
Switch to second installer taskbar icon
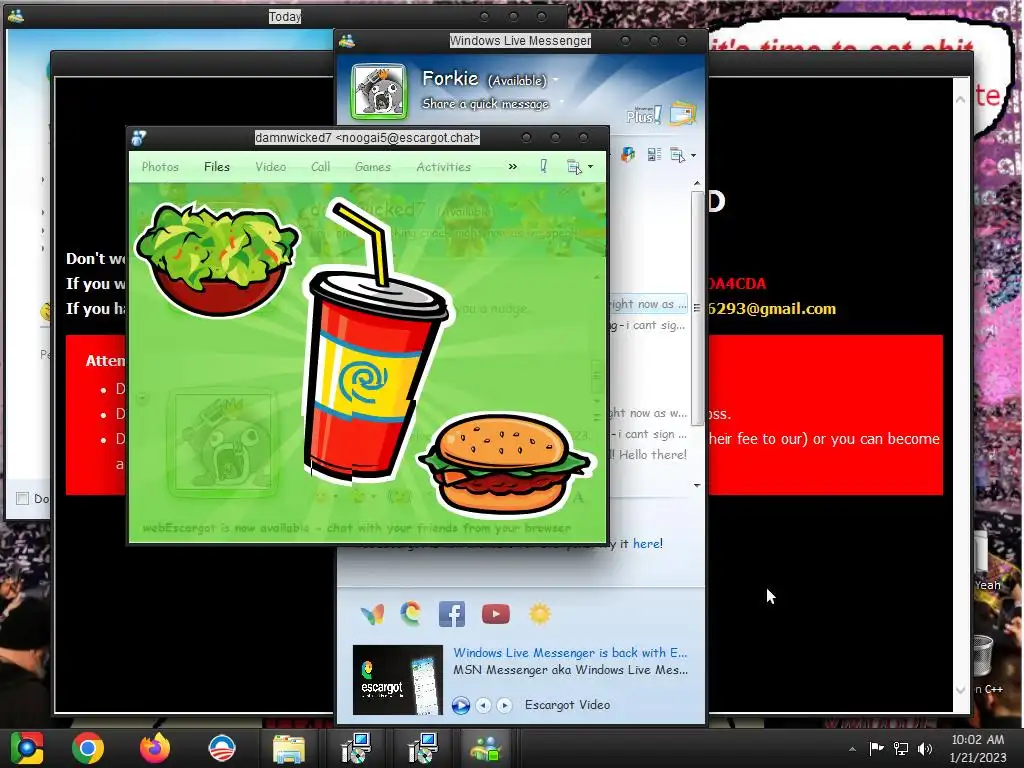click(x=423, y=748)
